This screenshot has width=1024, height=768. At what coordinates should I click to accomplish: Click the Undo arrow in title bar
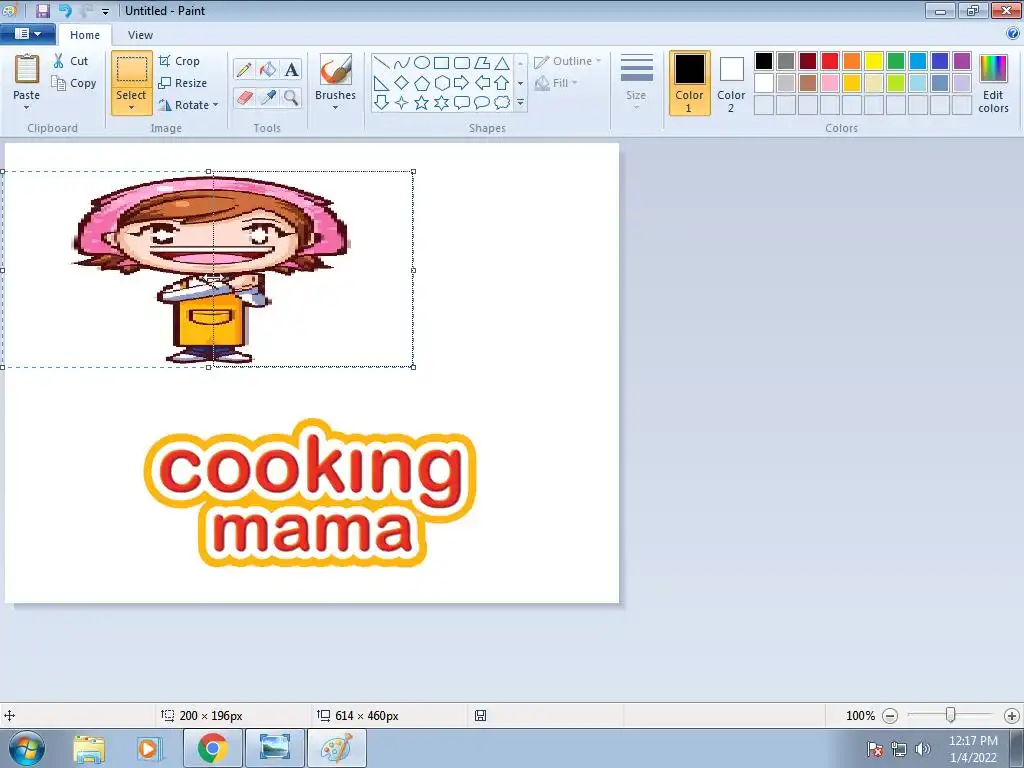(65, 10)
